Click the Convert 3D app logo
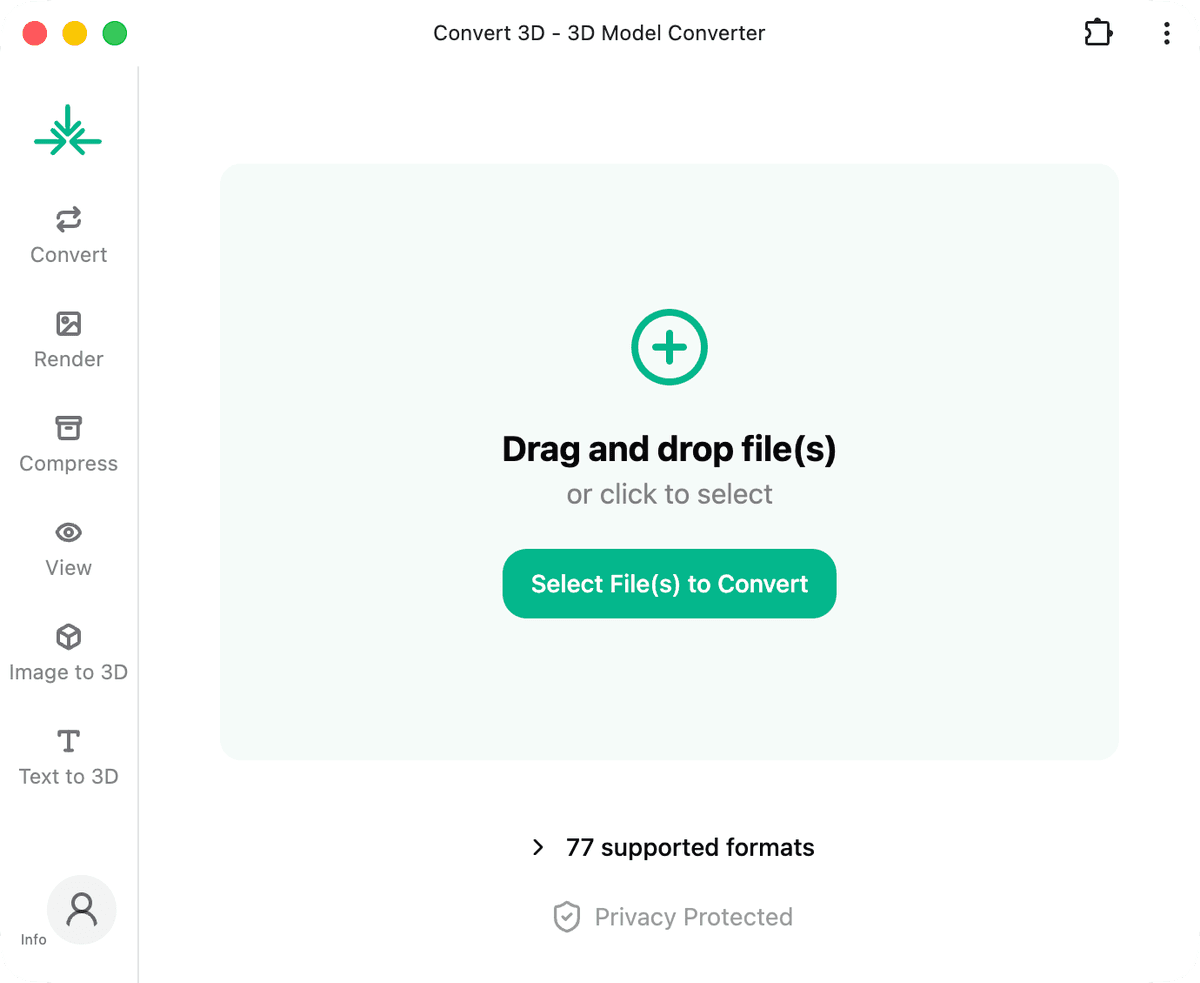The height and width of the screenshot is (983, 1200). coord(67,128)
